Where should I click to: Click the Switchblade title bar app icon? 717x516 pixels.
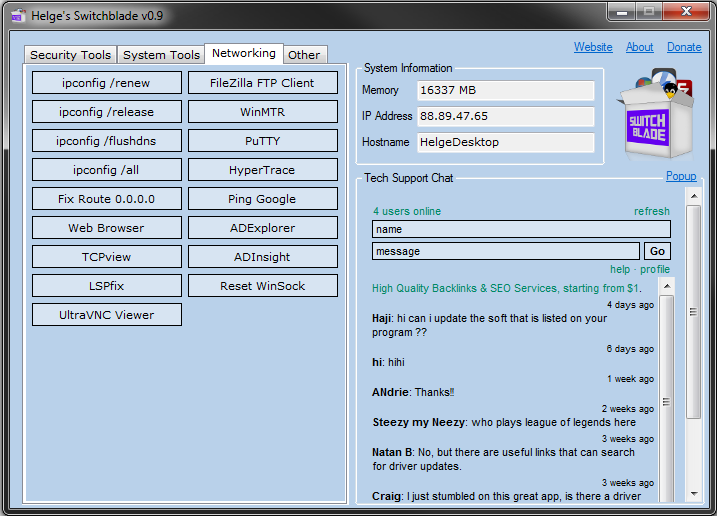pyautogui.click(x=18, y=16)
